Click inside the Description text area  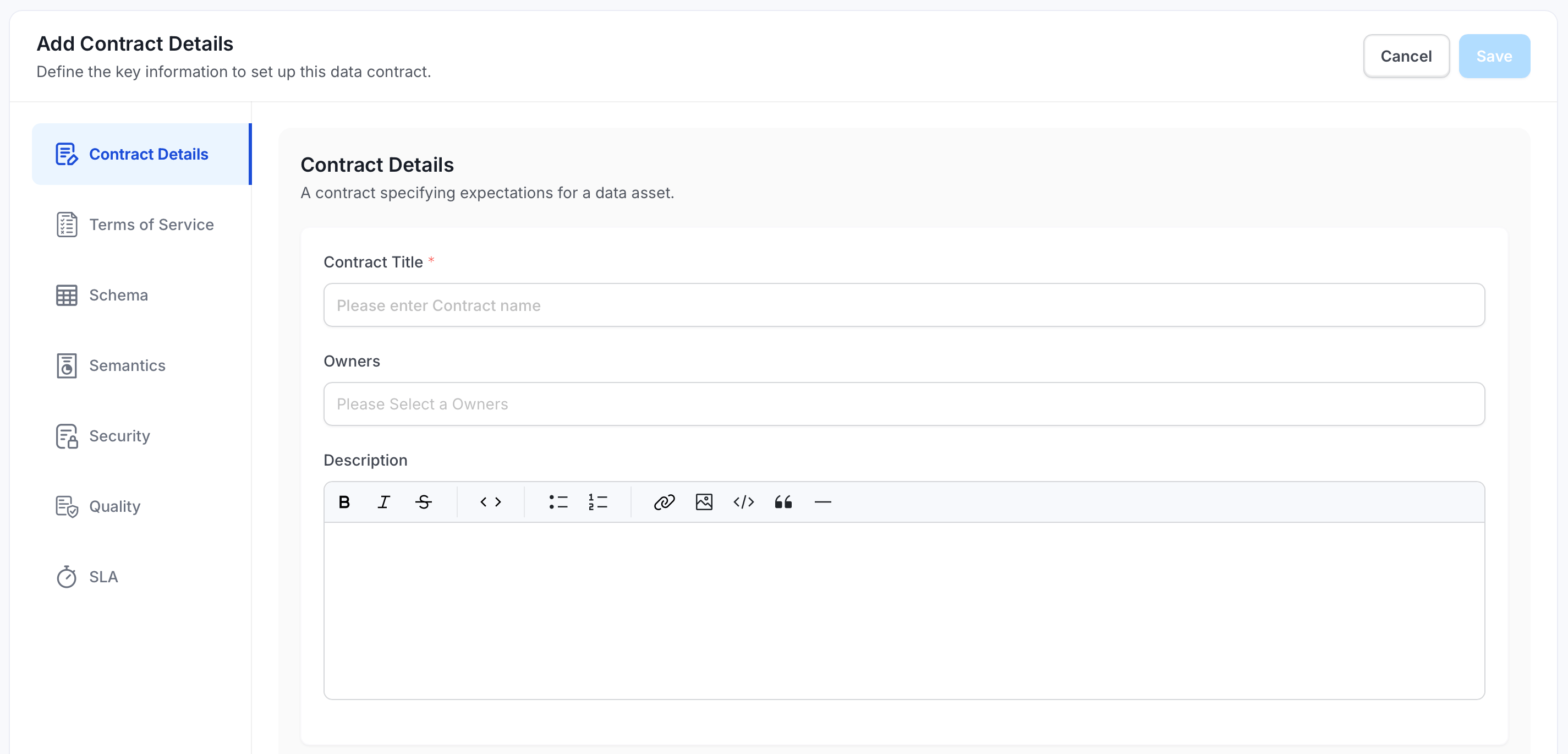pyautogui.click(x=904, y=611)
